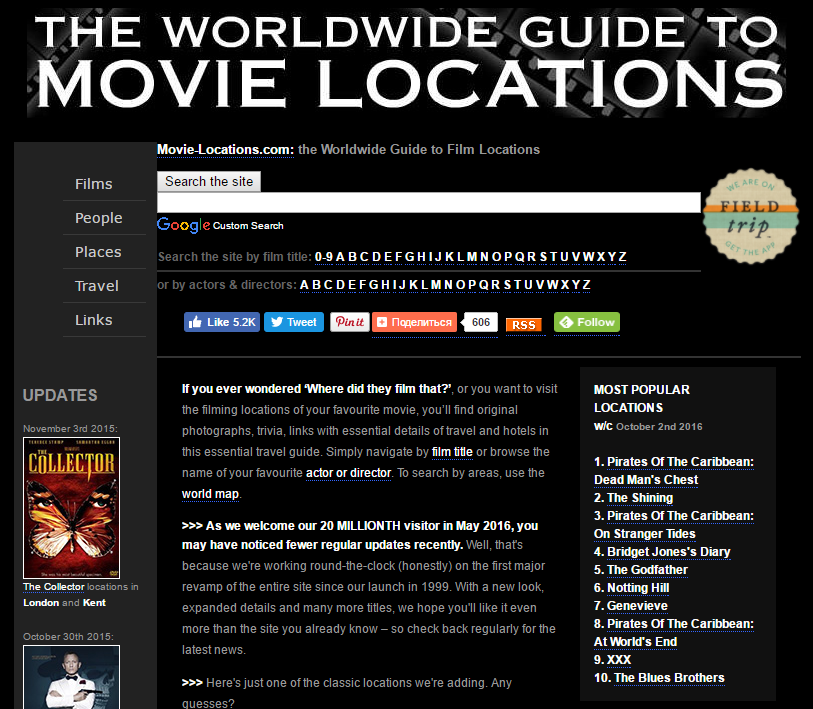Image resolution: width=813 pixels, height=709 pixels.
Task: Click the Поделиться share button
Action: tap(413, 322)
